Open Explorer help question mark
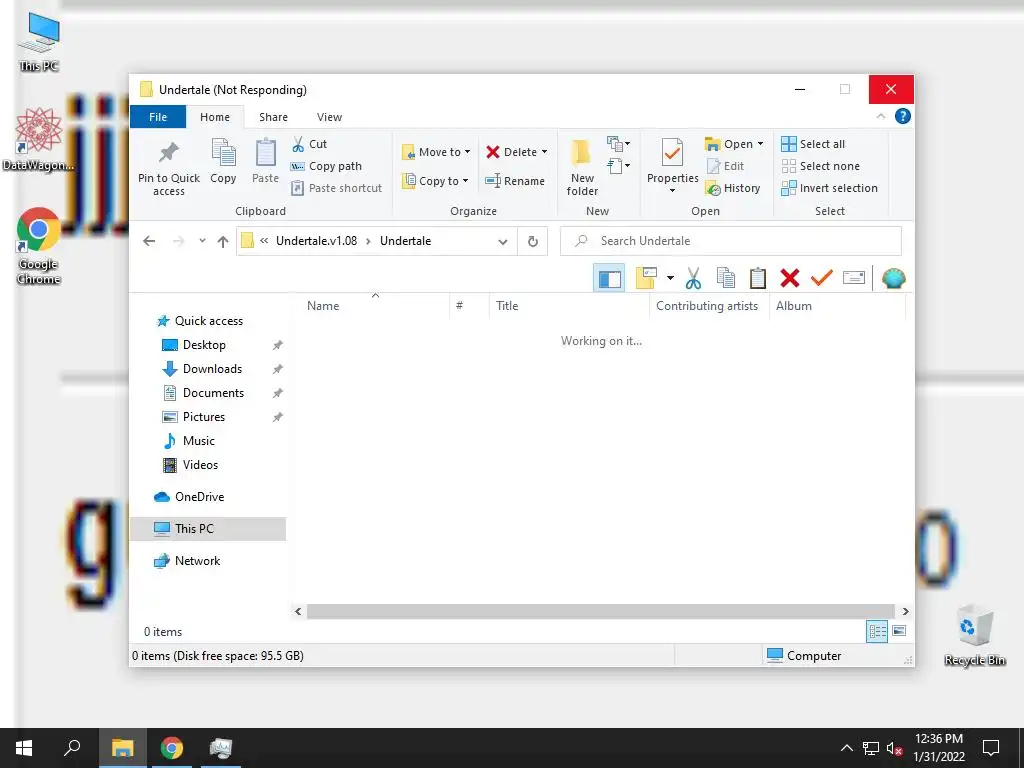The height and width of the screenshot is (768, 1024). point(903,116)
